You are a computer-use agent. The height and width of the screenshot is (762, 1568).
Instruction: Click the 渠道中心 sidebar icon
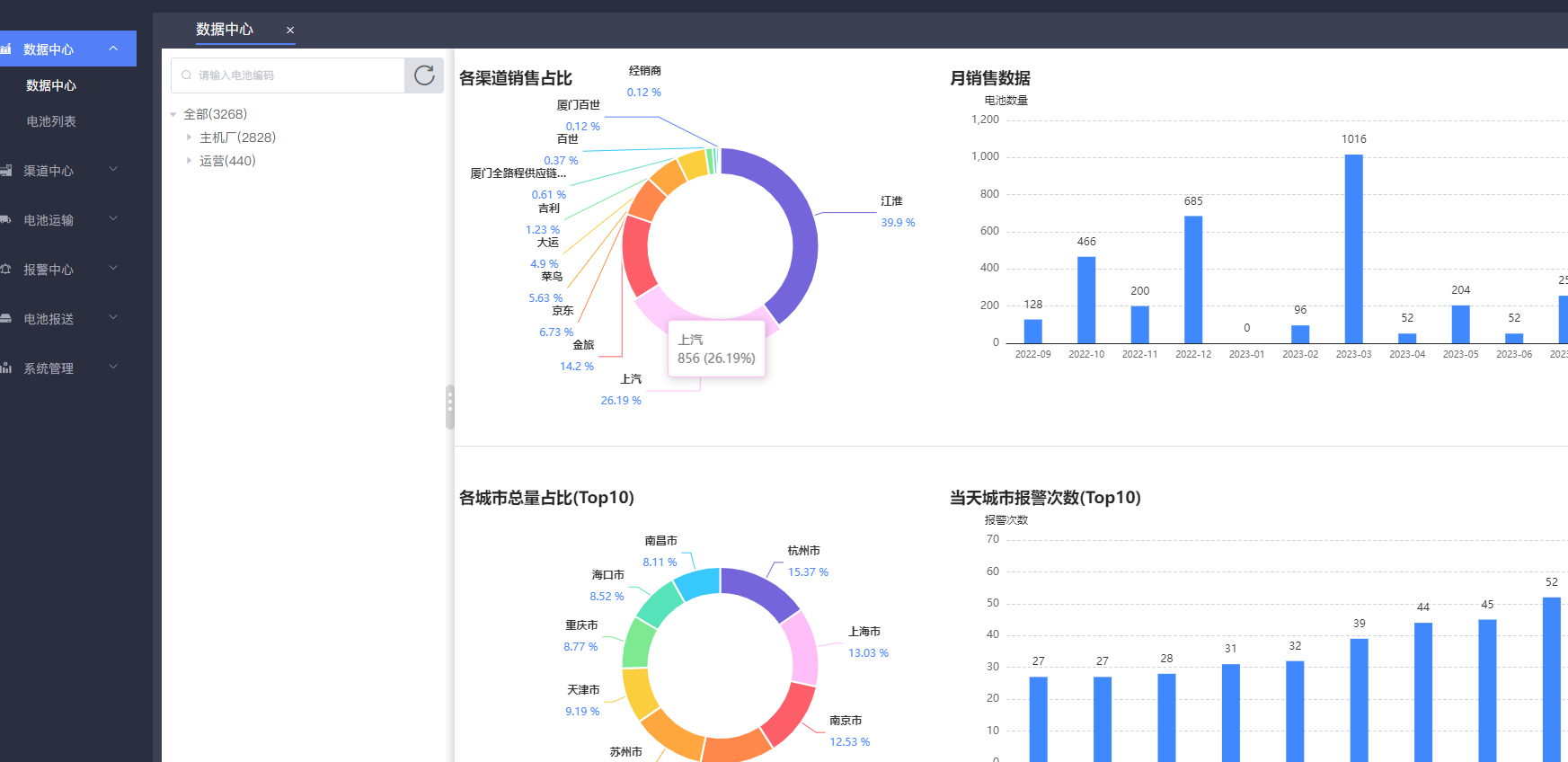coord(5,171)
